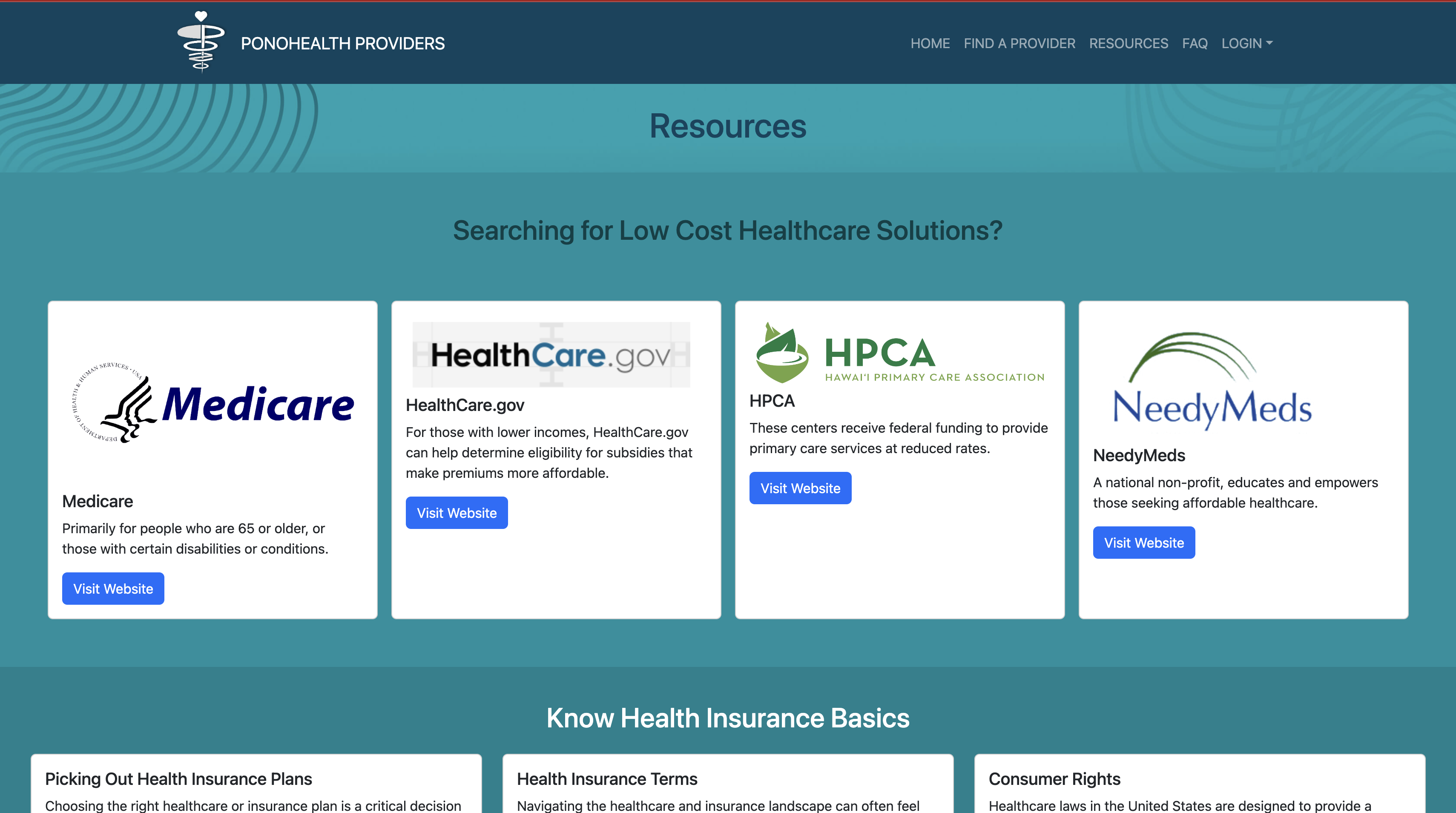Click HealthCare.gov subsidies description text
Screen dimensions: 1456x813
(549, 453)
